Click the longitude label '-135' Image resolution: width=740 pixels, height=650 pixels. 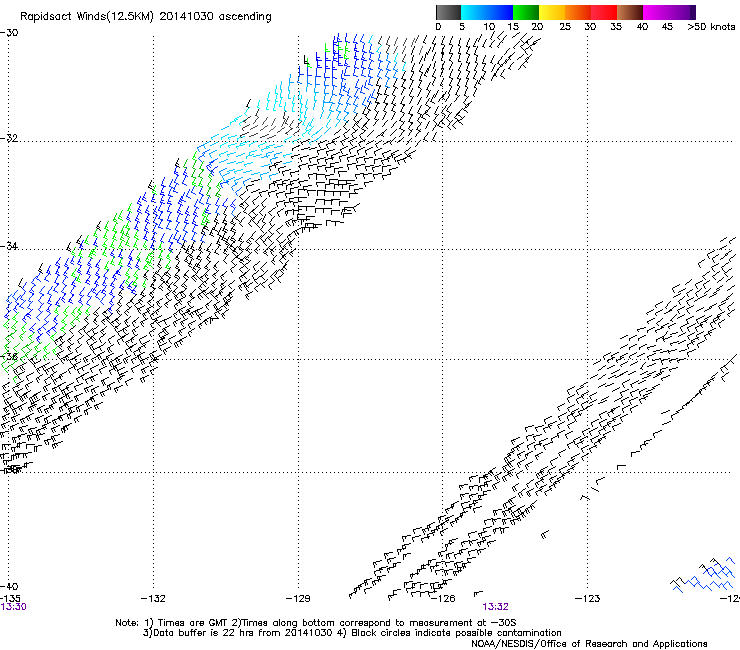[x=10, y=599]
